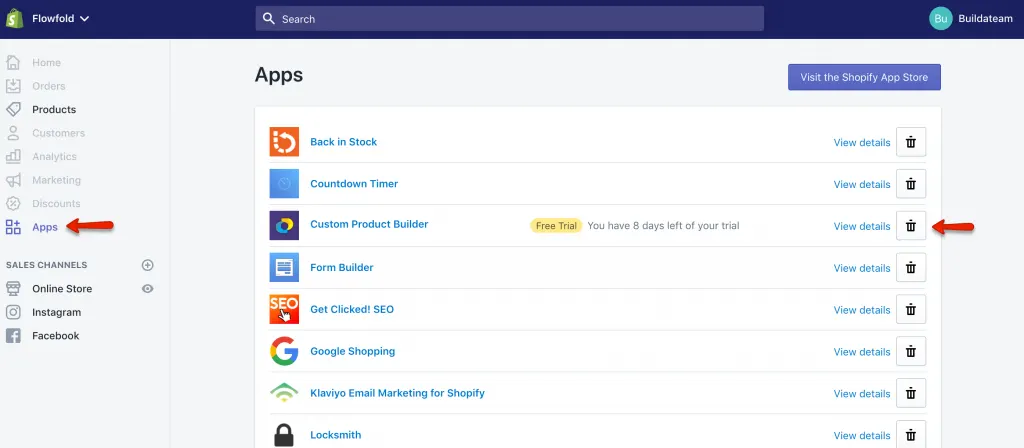Screen dimensions: 1024x448
Task: Open Customers in sidebar
Action: pyautogui.click(x=59, y=133)
